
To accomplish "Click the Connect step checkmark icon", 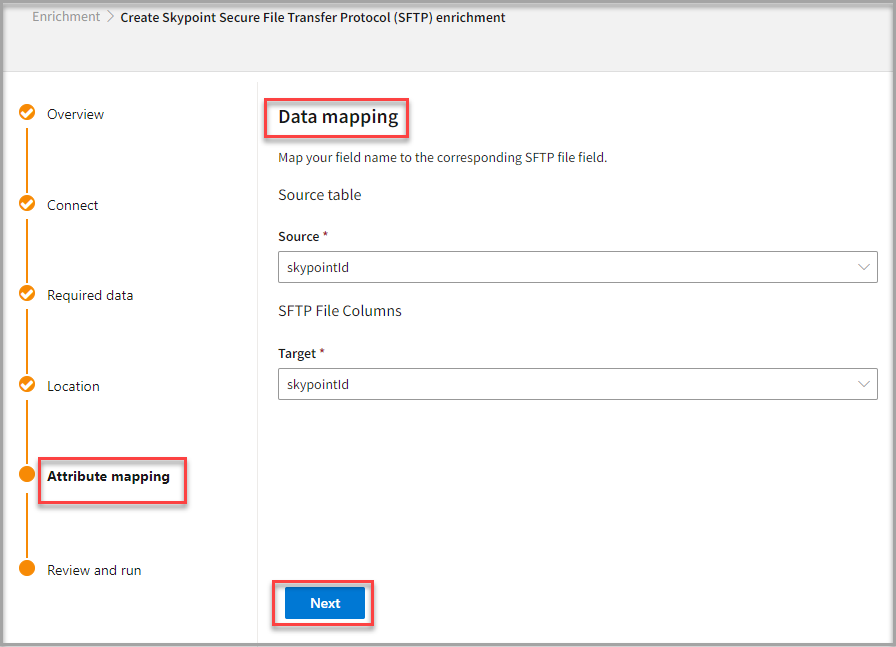I will (27, 204).
